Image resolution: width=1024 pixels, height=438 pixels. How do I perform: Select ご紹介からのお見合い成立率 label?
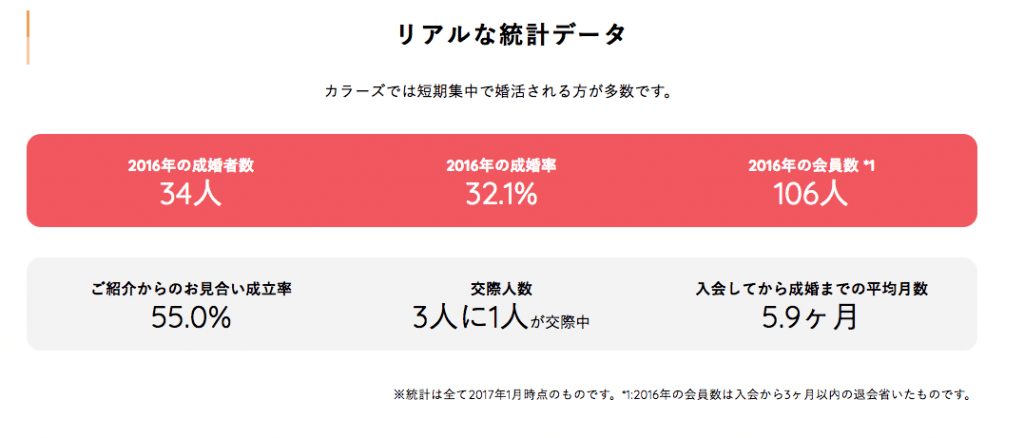[x=191, y=289]
